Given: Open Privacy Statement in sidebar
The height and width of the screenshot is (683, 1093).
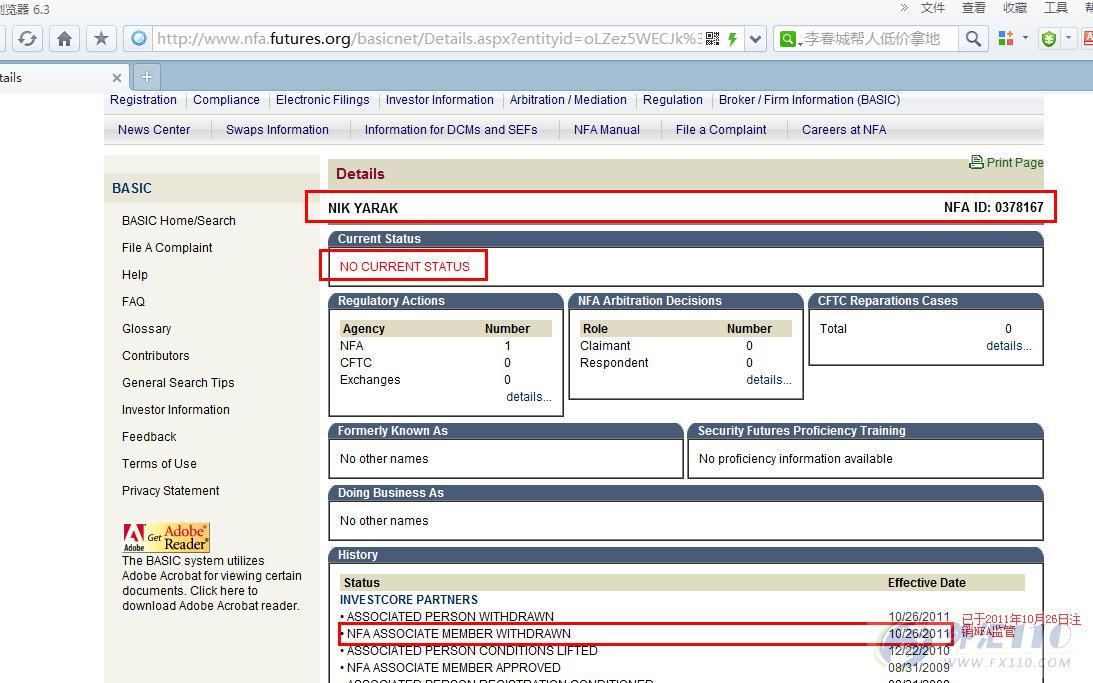Looking at the screenshot, I should (171, 491).
